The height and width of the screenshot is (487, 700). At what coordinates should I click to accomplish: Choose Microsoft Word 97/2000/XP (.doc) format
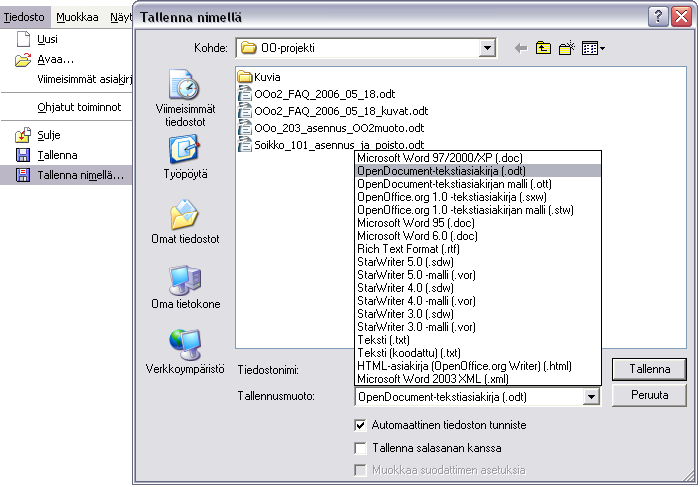478,158
